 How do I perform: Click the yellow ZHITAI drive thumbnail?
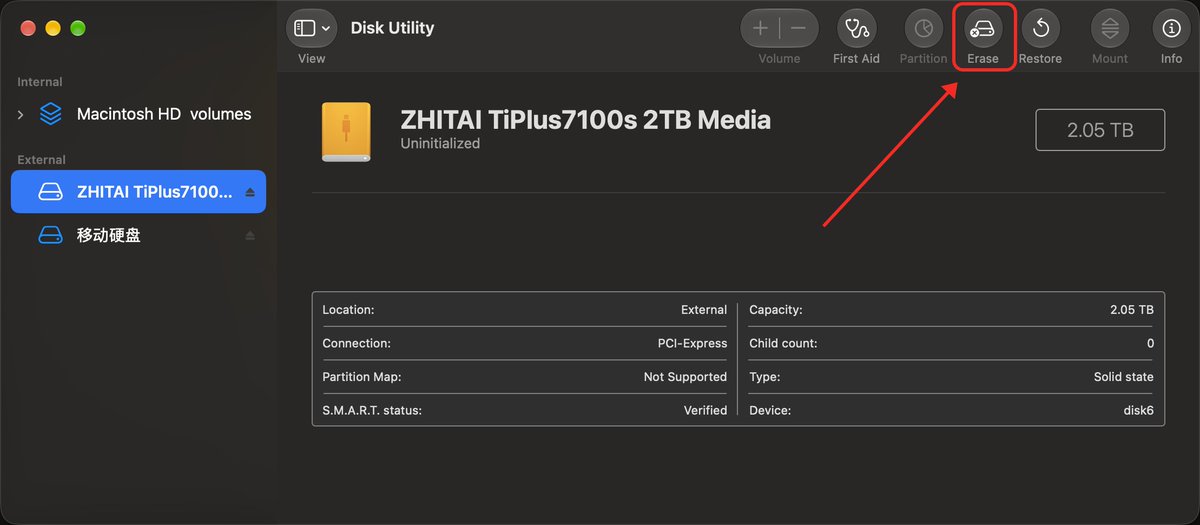pyautogui.click(x=346, y=132)
